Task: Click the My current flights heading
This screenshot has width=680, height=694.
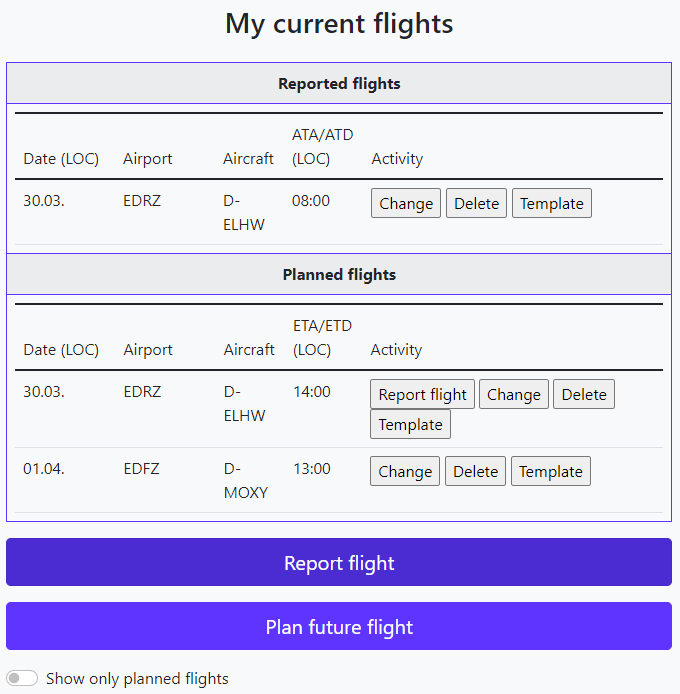Action: [339, 24]
